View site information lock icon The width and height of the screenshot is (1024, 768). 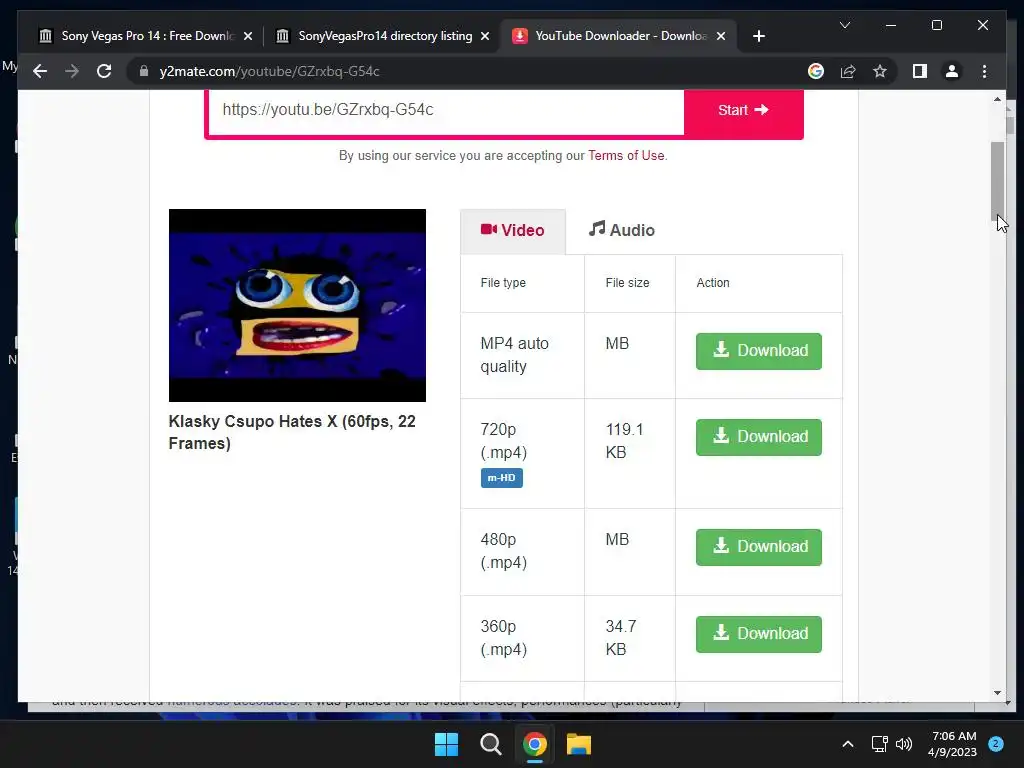coord(144,71)
